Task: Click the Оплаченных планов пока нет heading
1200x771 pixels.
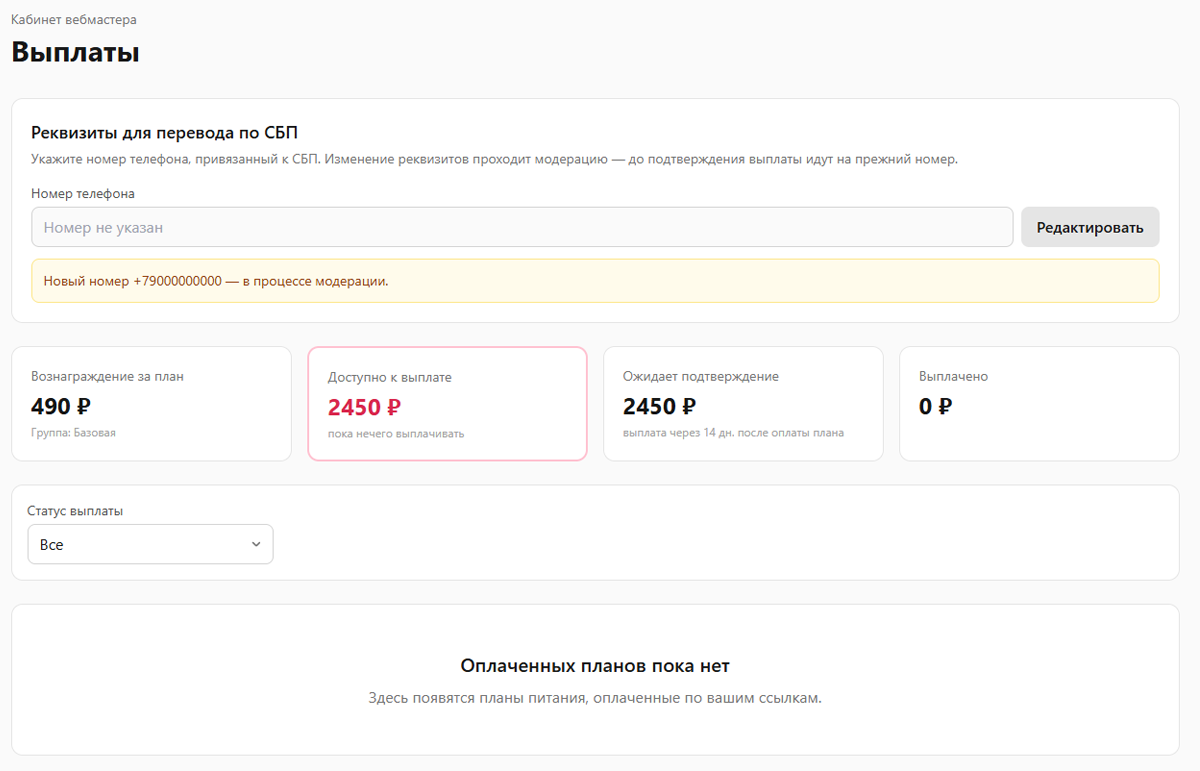Action: click(595, 666)
